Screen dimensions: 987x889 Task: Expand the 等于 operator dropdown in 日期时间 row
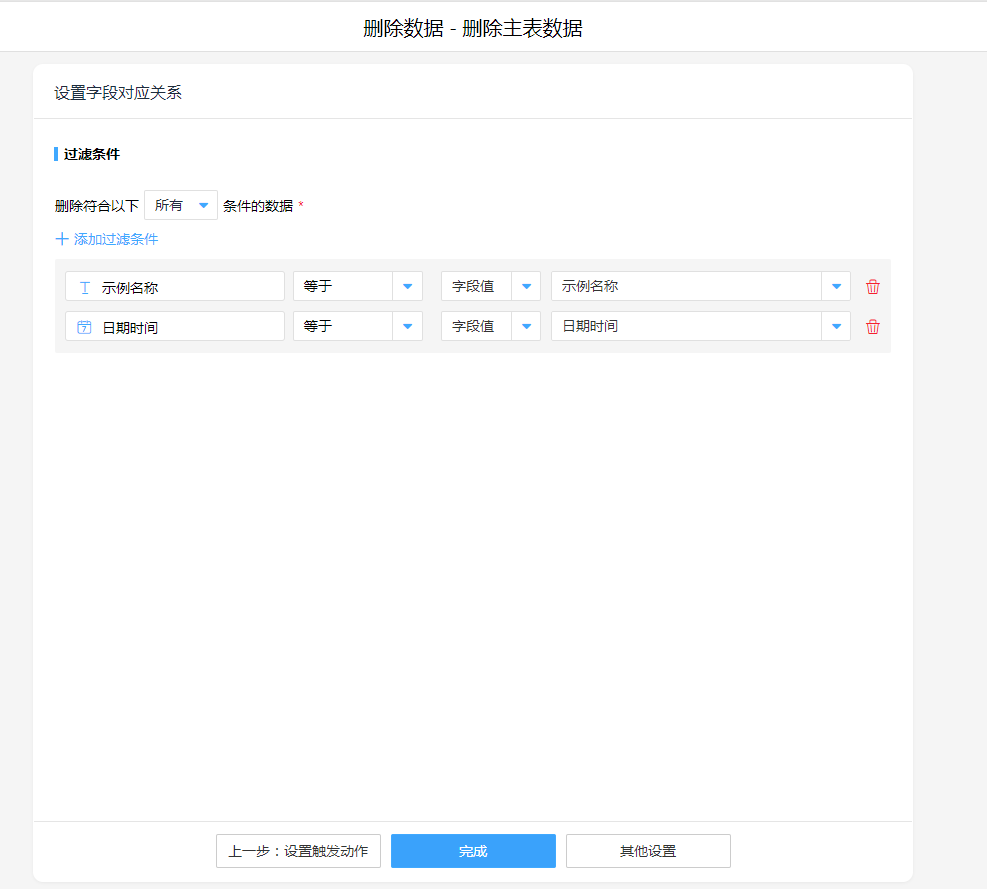(x=407, y=326)
